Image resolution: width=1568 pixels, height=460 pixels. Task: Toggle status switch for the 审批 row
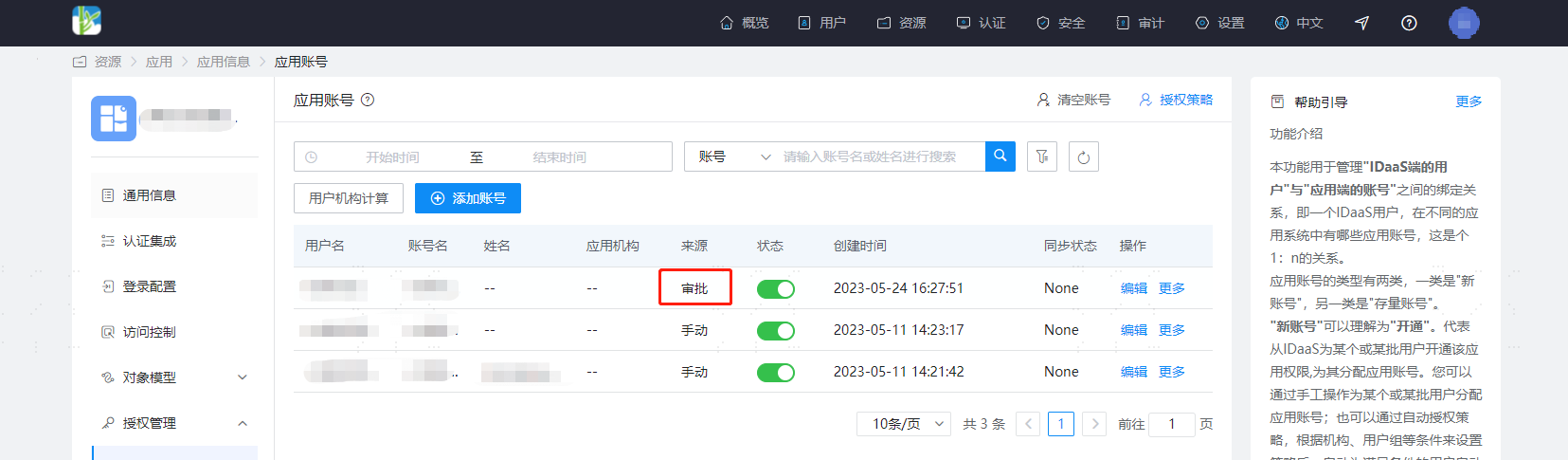coord(776,288)
